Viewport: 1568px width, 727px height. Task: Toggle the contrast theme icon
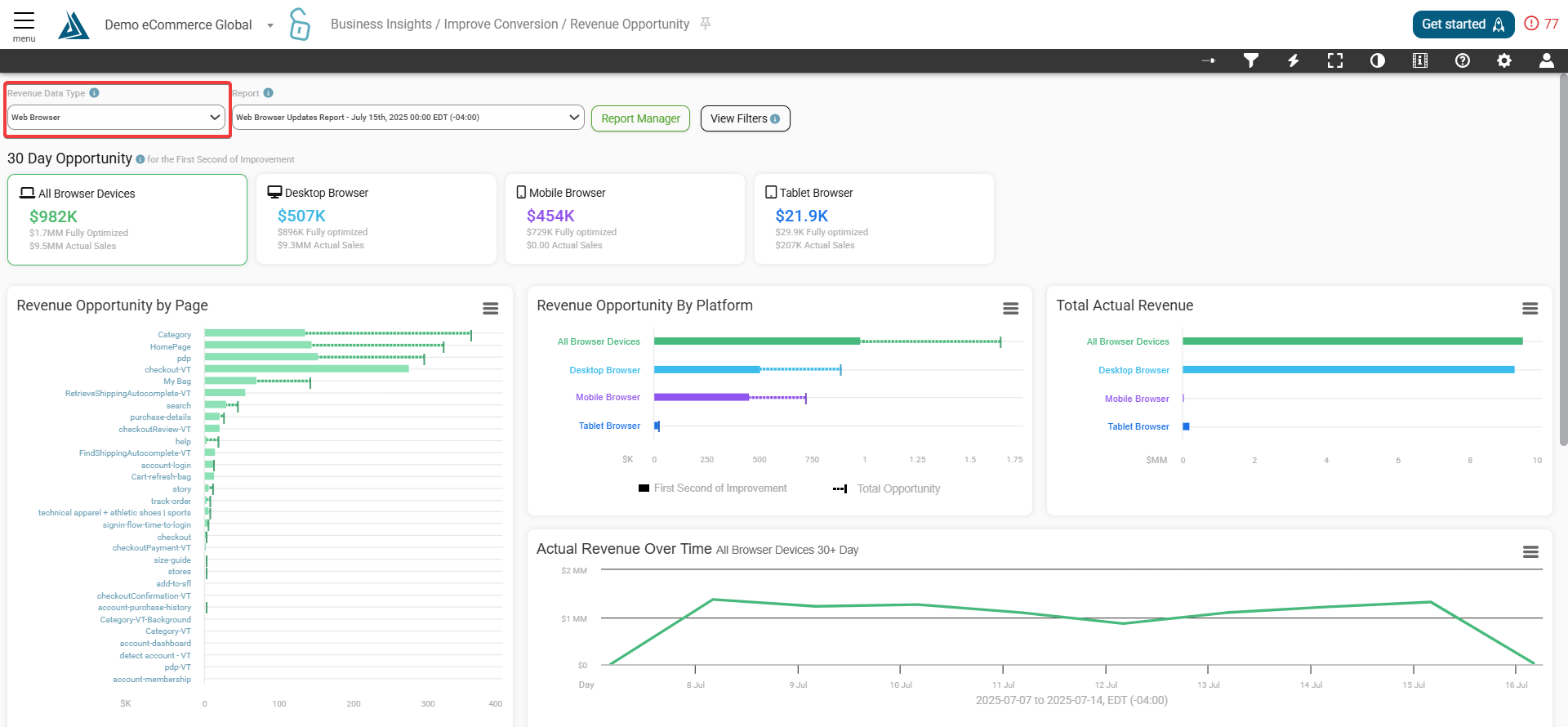[1378, 60]
